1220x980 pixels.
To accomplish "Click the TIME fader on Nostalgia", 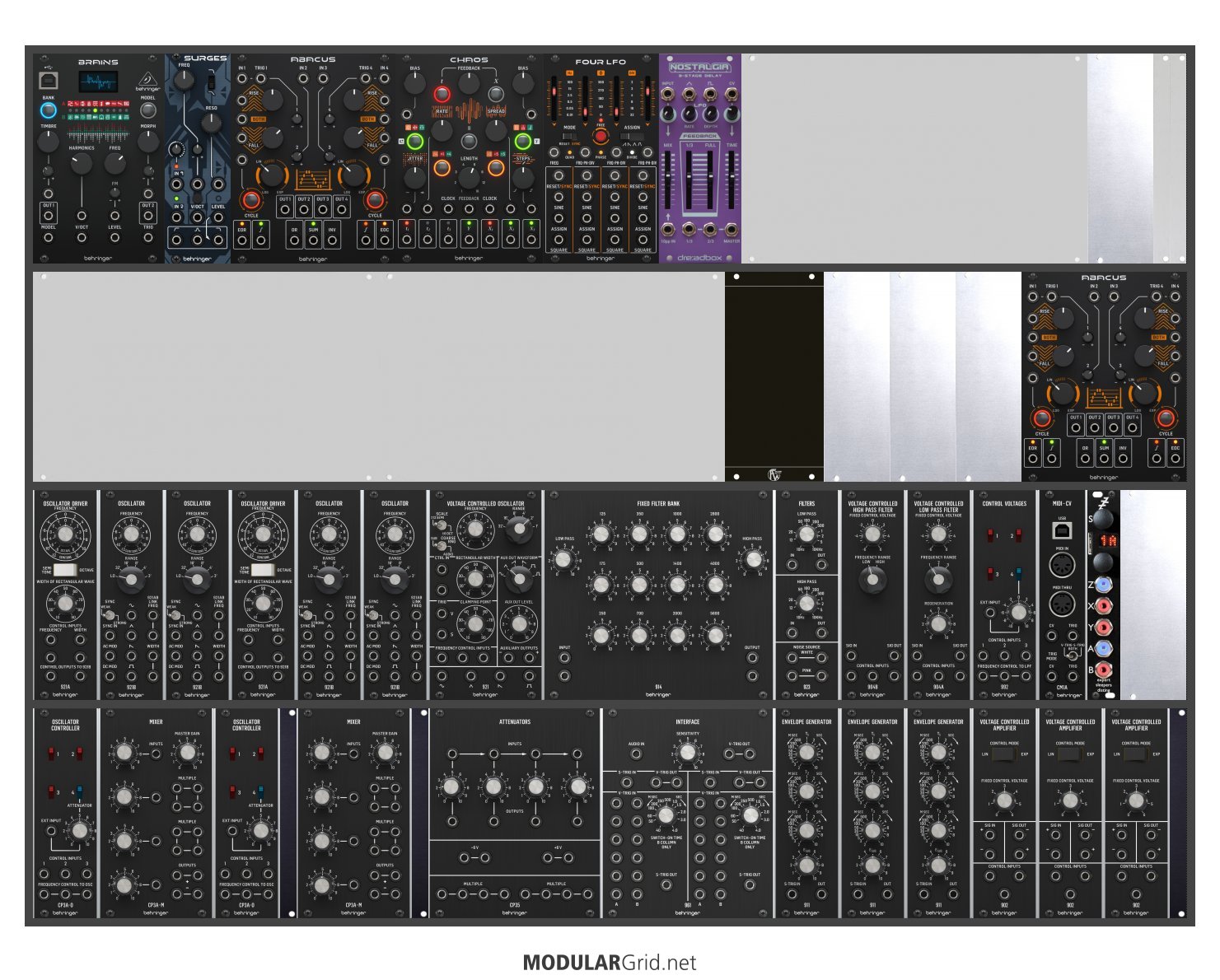I will 732,181.
